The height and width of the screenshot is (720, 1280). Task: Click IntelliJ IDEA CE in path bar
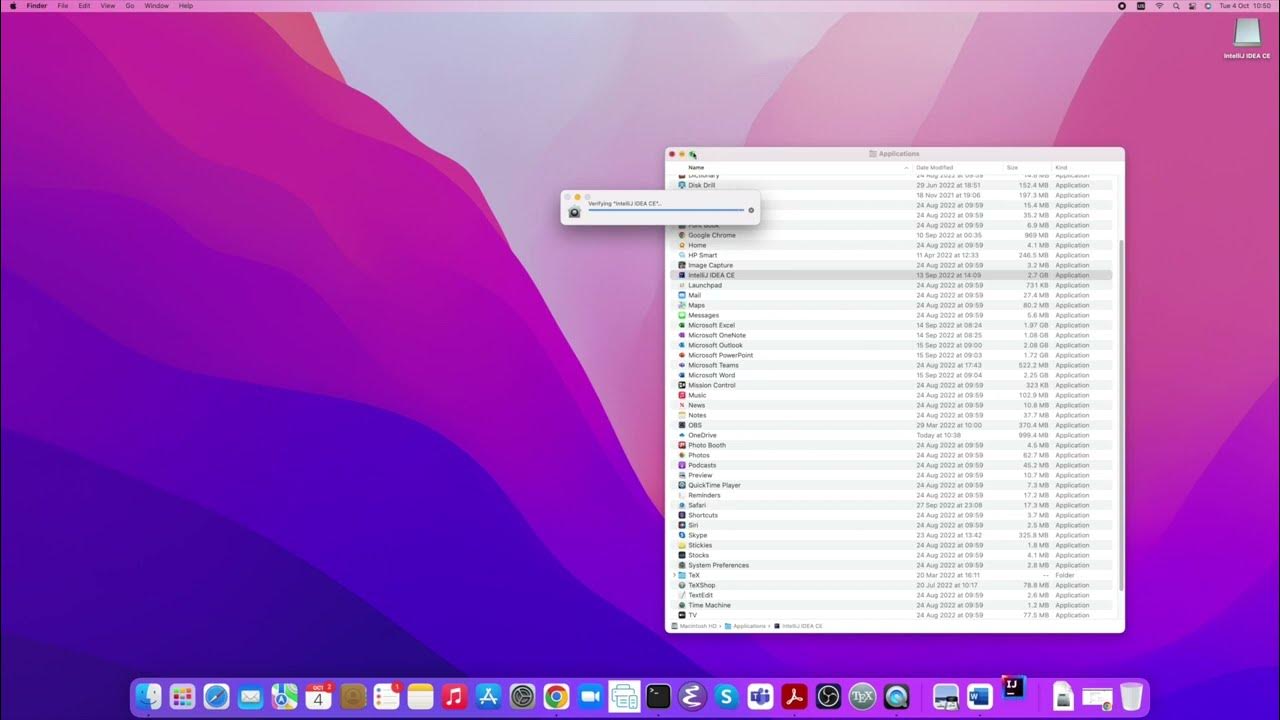click(798, 626)
